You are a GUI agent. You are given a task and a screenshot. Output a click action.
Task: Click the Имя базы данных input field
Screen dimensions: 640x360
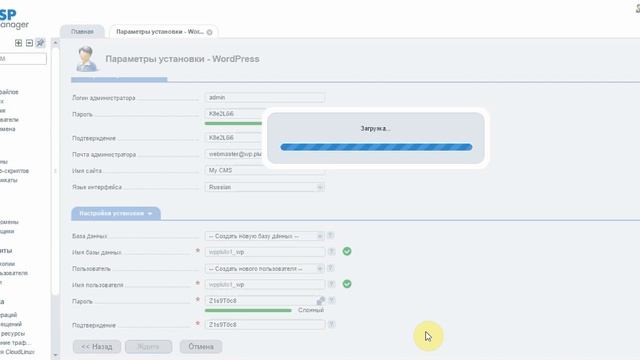click(x=264, y=252)
